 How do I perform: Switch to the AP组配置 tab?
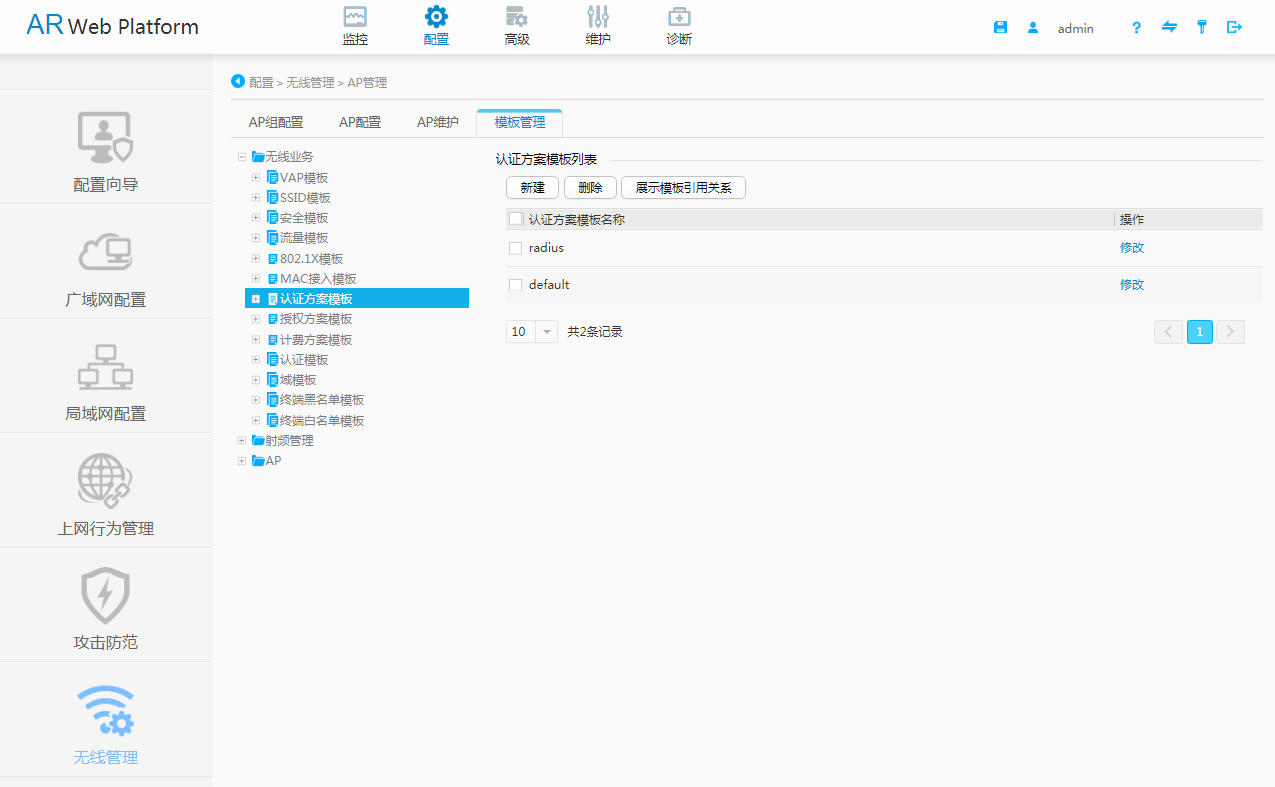coord(277,121)
